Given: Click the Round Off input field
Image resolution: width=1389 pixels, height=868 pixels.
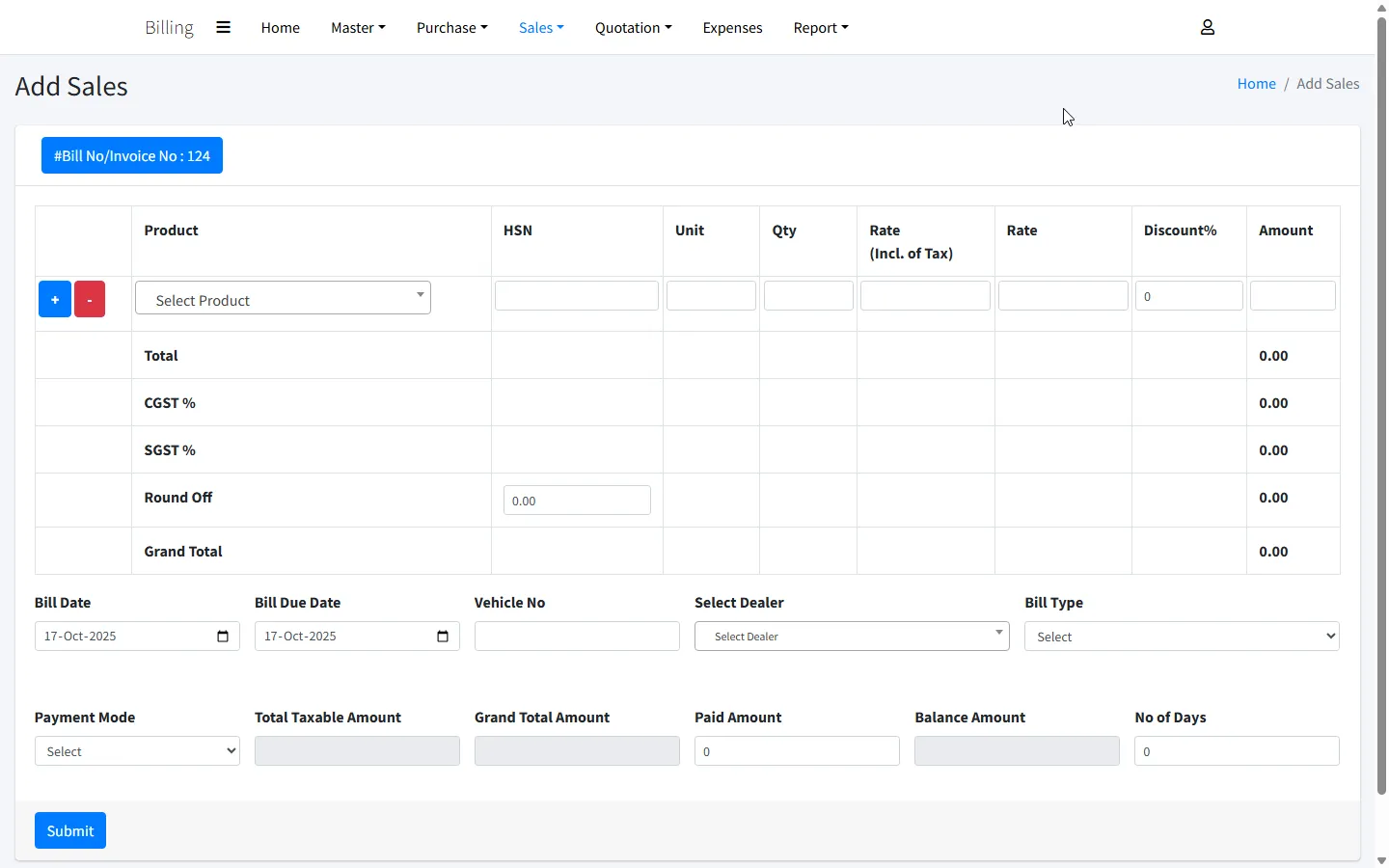Looking at the screenshot, I should pyautogui.click(x=577, y=501).
